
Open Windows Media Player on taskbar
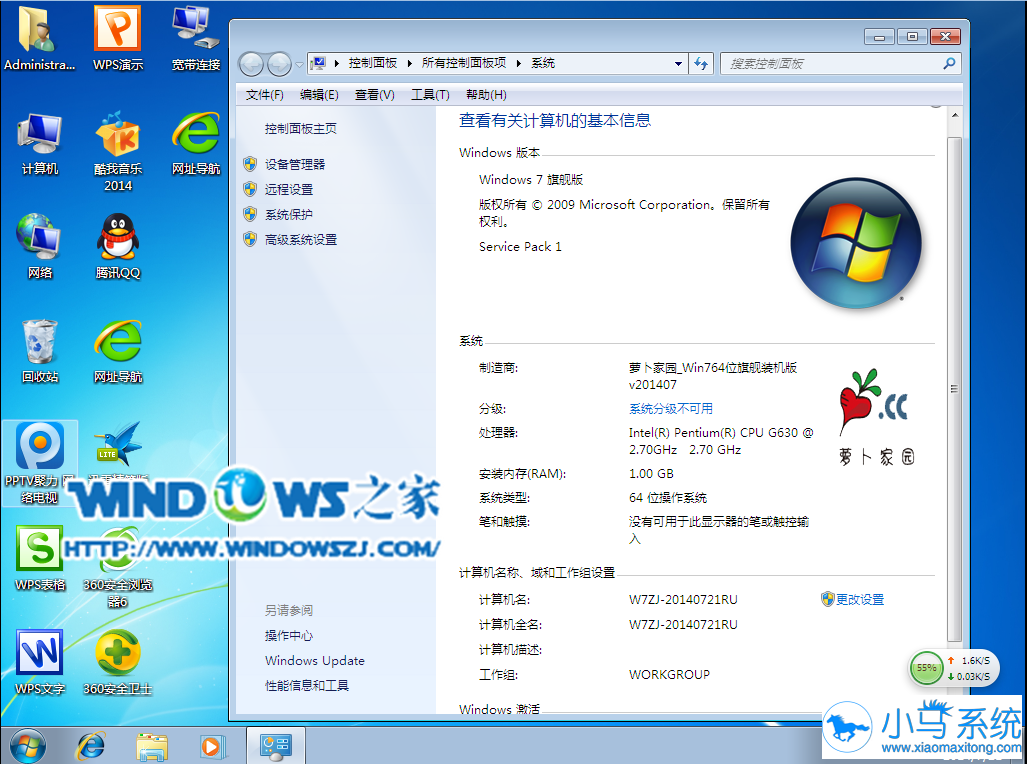point(212,746)
